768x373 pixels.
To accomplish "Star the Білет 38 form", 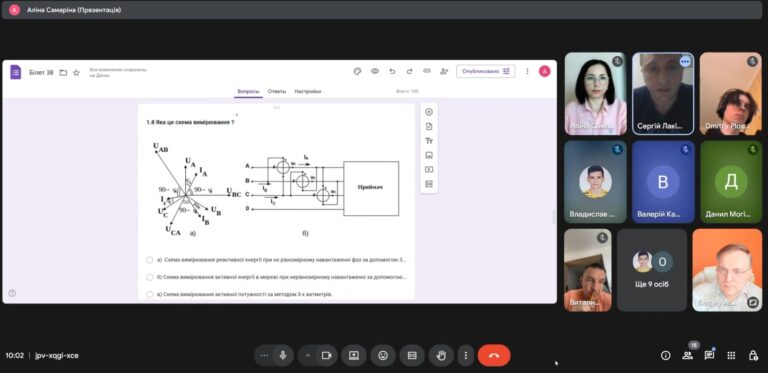I will (76, 72).
